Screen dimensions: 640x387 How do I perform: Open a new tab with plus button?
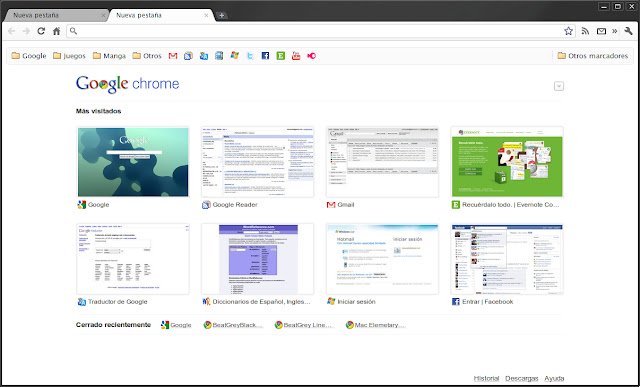[x=221, y=16]
